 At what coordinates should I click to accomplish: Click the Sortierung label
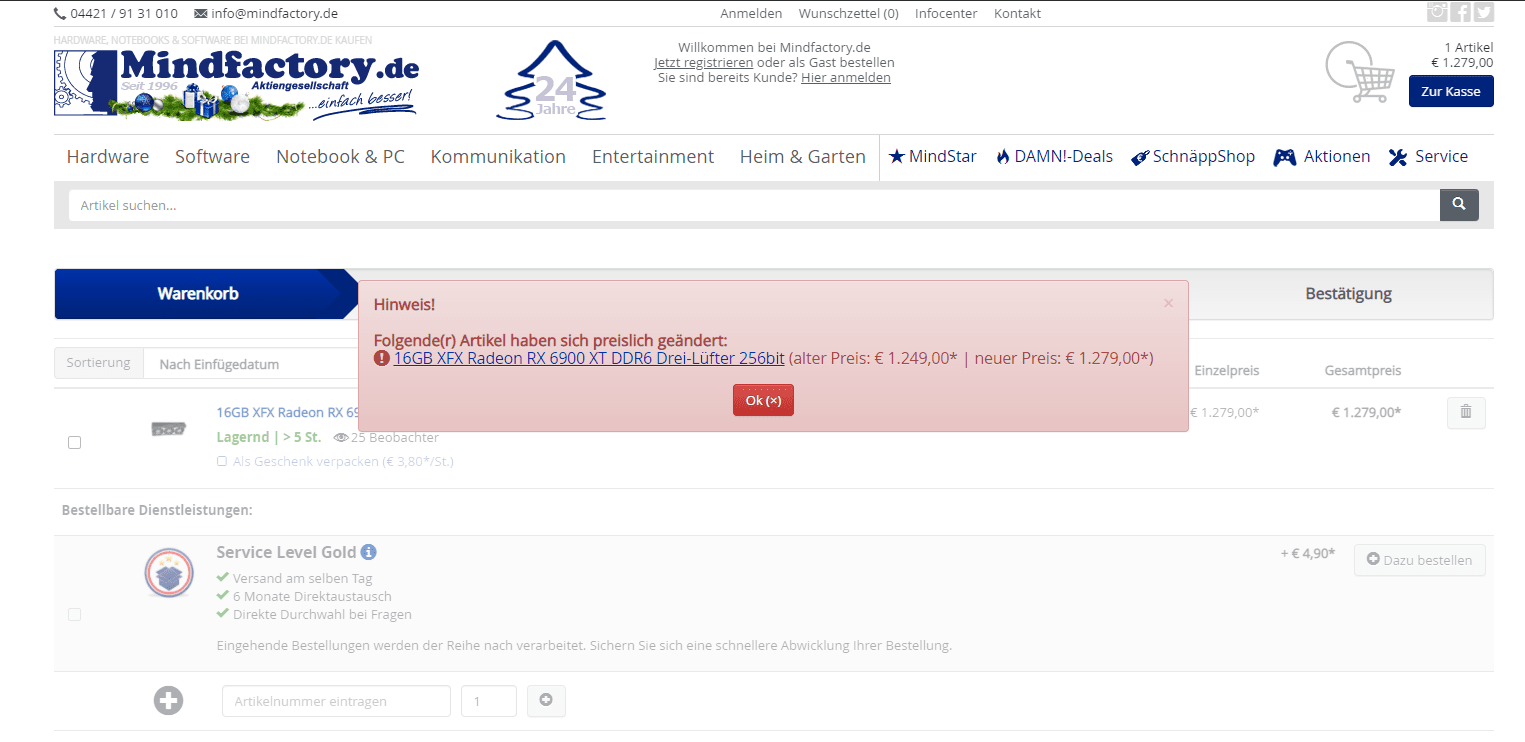pos(99,363)
